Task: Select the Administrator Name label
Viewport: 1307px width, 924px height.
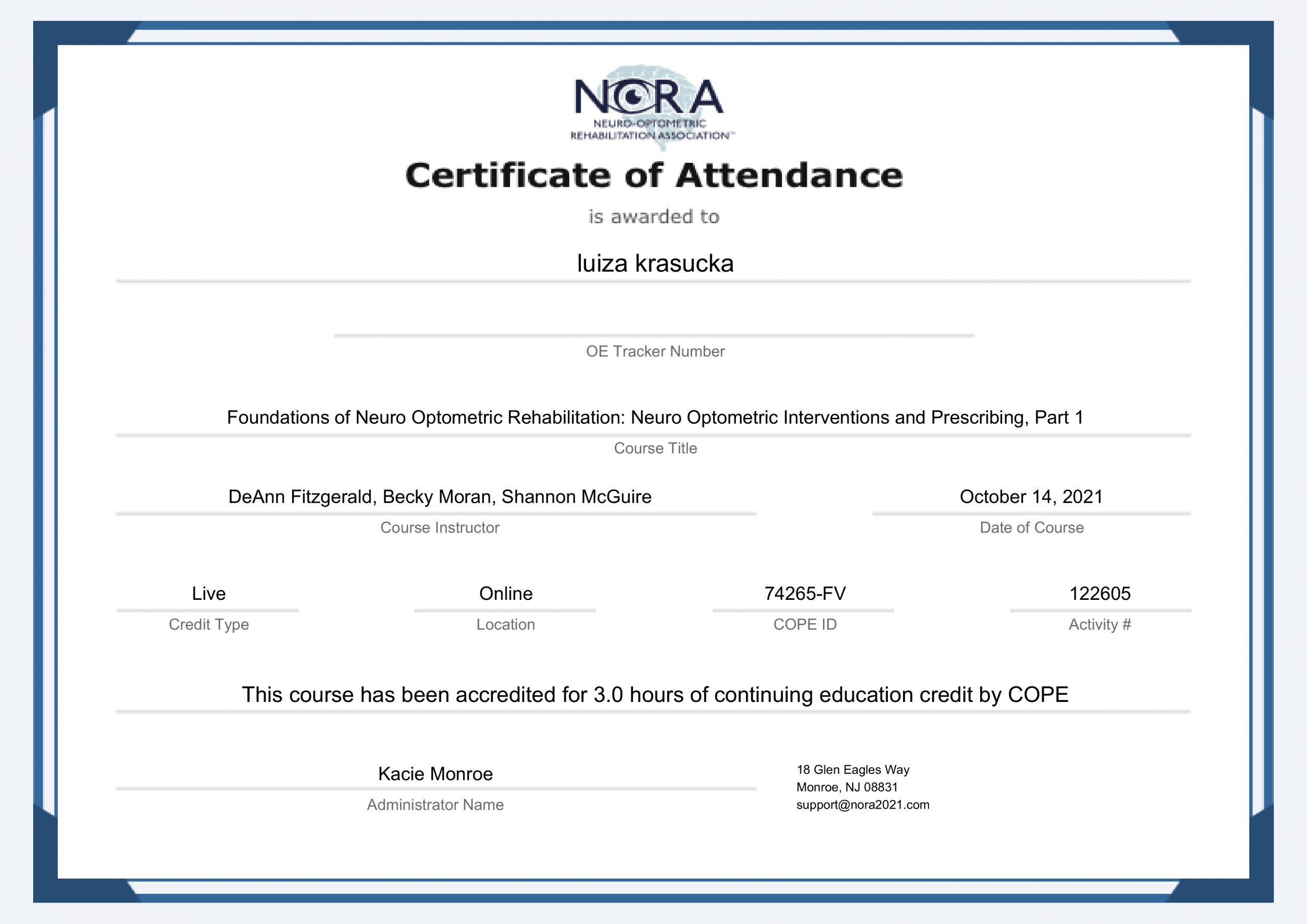Action: [435, 805]
